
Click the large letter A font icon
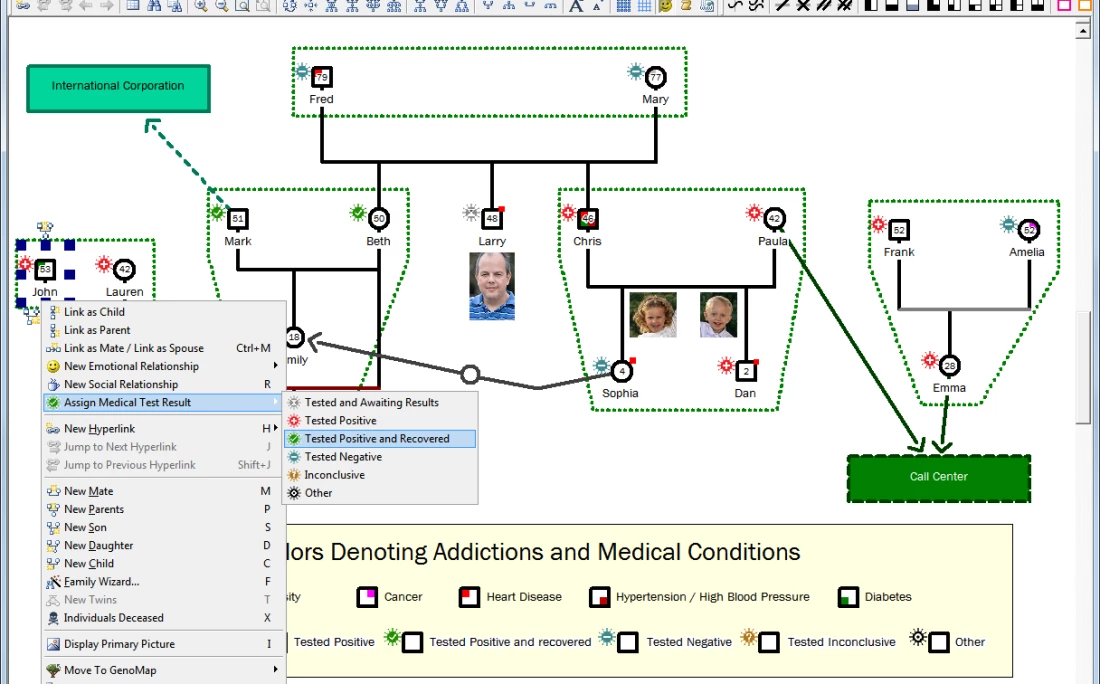pyautogui.click(x=576, y=5)
